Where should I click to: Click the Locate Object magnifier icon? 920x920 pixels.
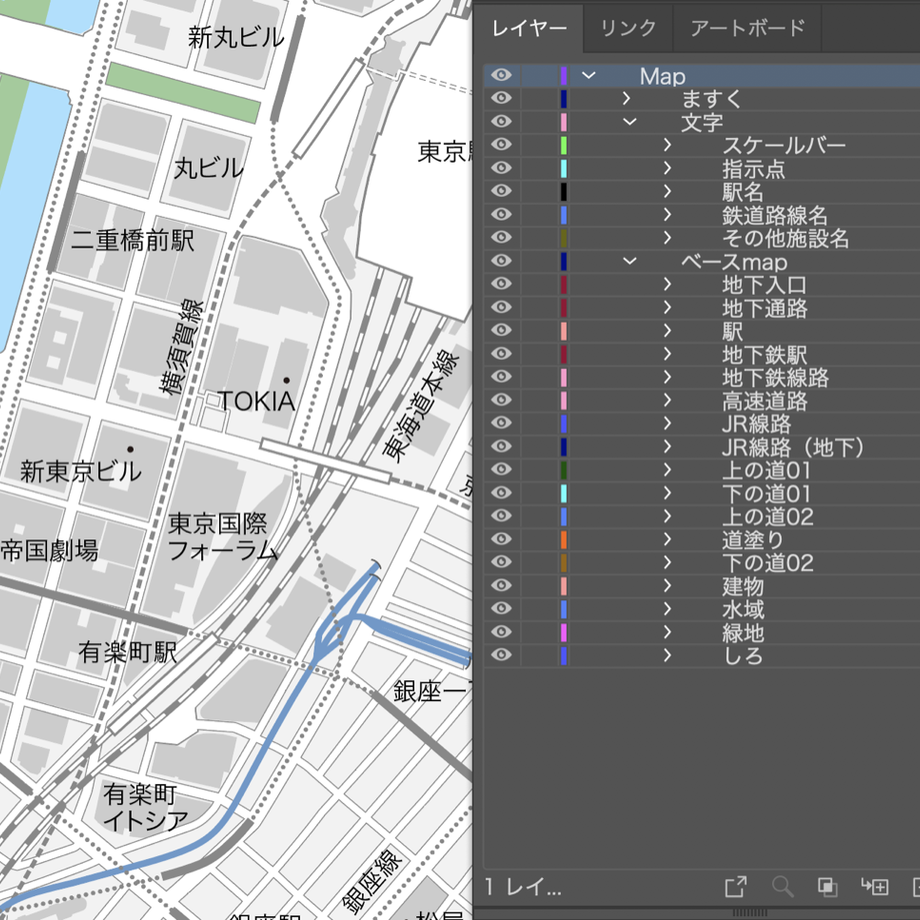point(782,887)
